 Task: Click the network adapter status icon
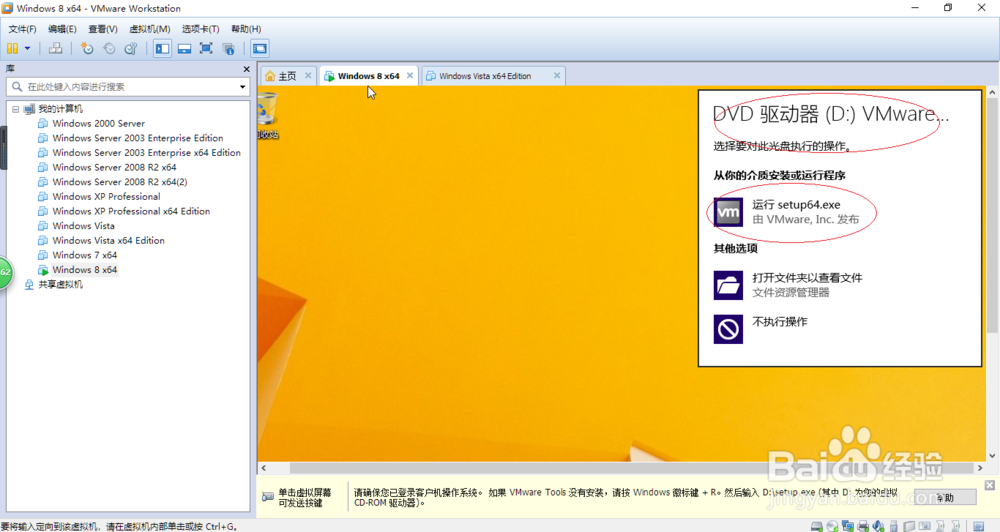pos(848,526)
